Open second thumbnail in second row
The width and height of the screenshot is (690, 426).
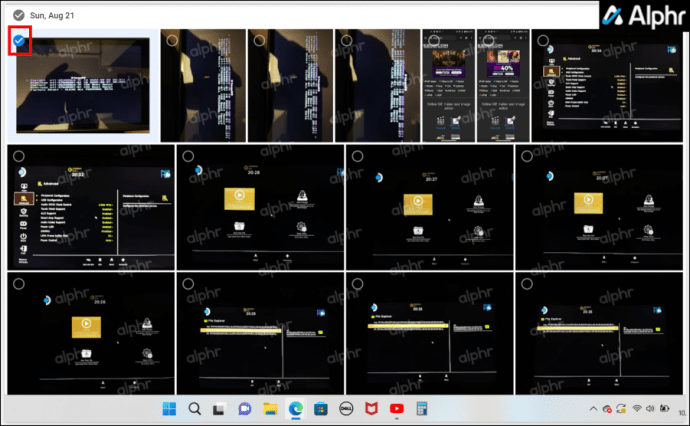(x=260, y=207)
